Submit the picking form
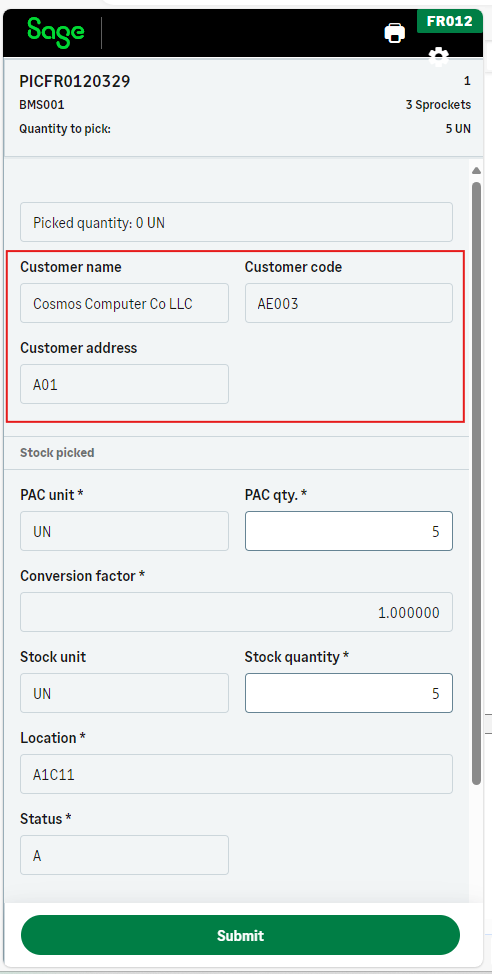Image resolution: width=492 pixels, height=974 pixels. 240,935
